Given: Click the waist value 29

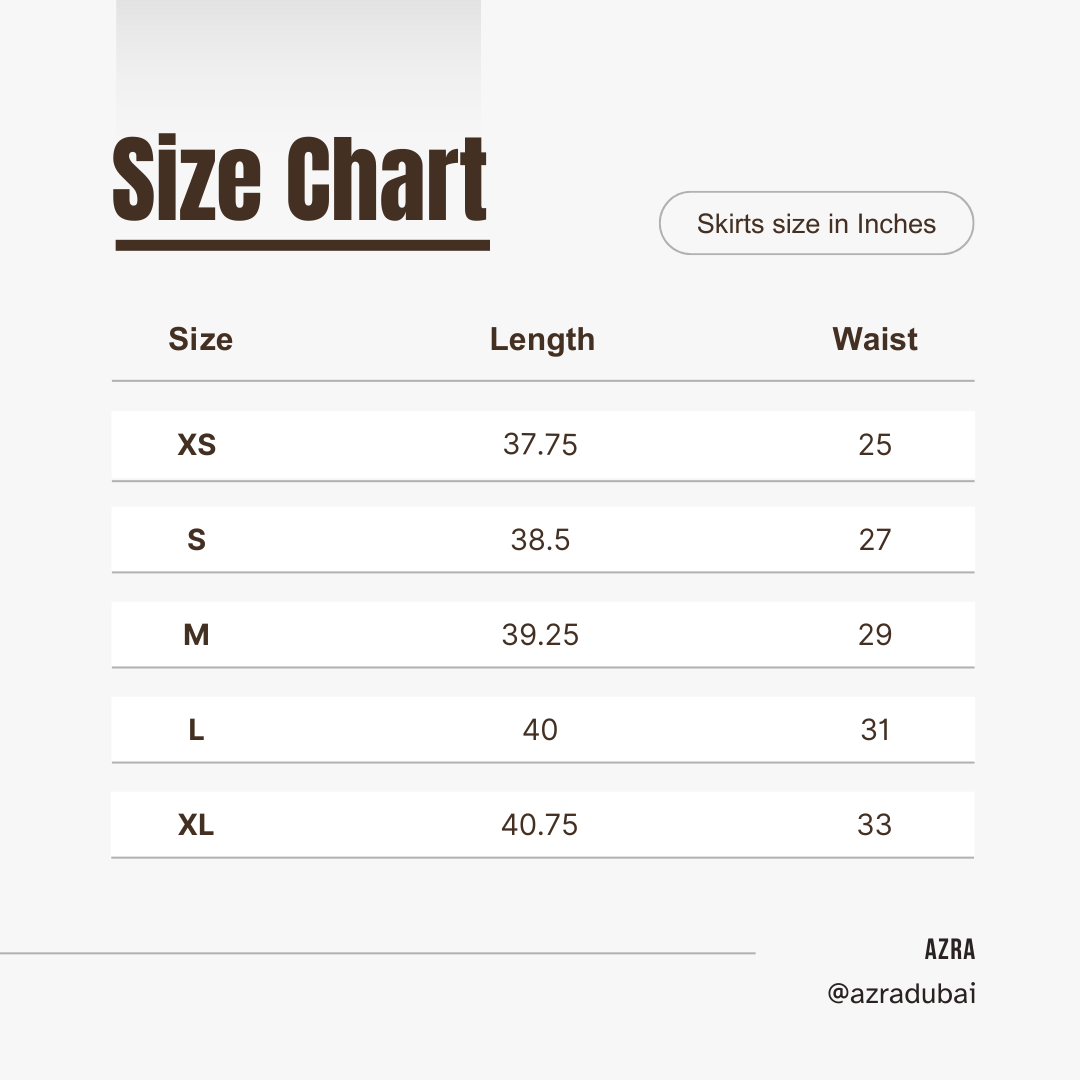Looking at the screenshot, I should [x=875, y=635].
